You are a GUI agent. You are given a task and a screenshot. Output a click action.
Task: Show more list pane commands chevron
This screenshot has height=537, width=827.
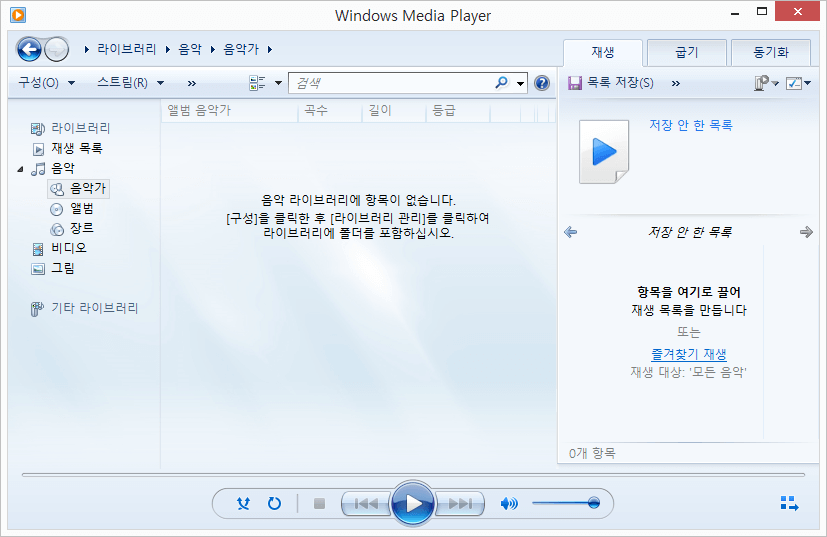676,83
